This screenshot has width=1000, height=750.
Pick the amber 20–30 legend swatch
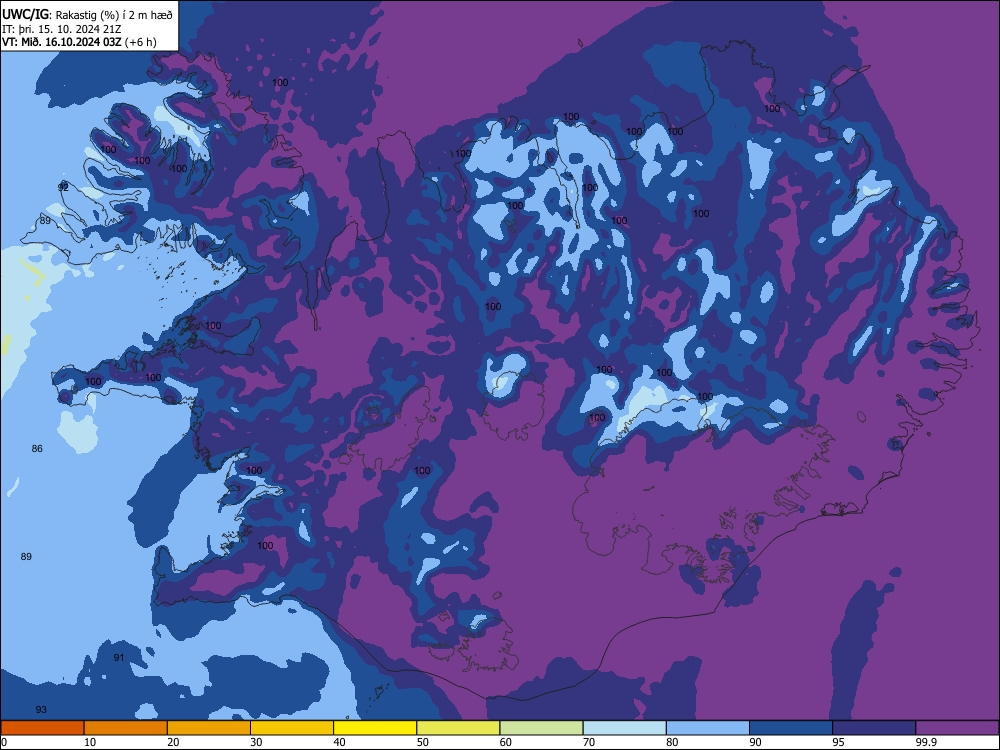point(209,728)
